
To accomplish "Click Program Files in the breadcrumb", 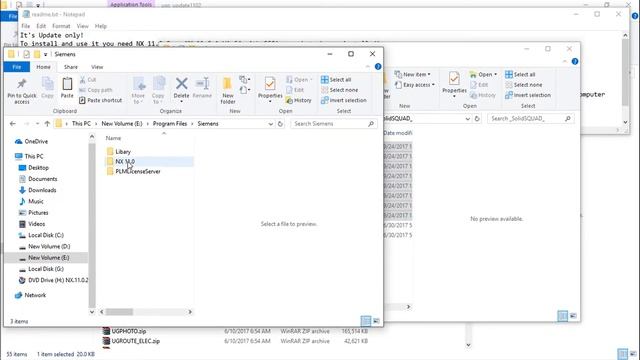I will point(170,124).
